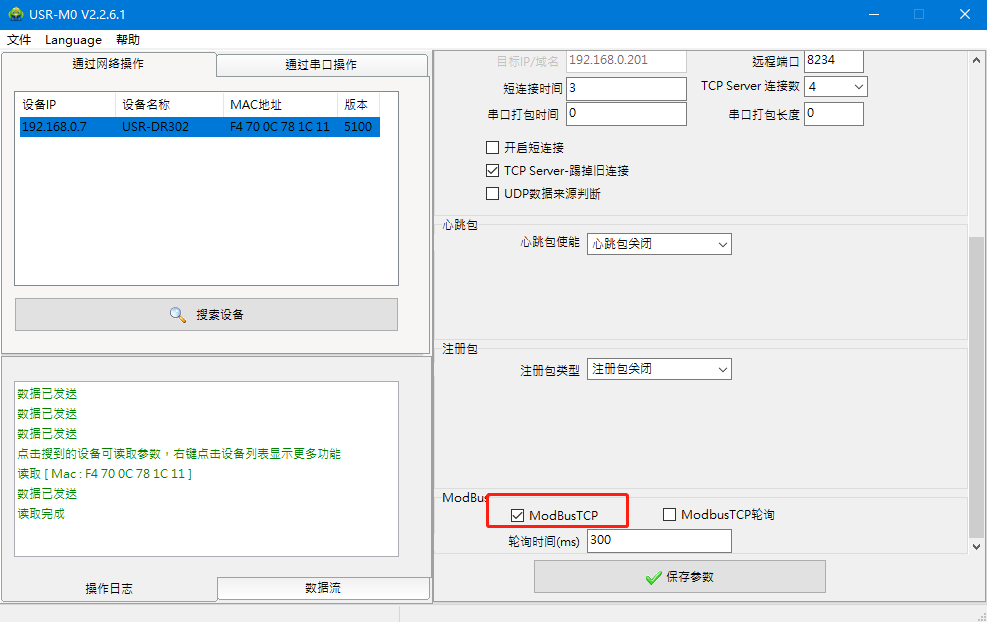Uncheck TCP Server-踢掉旧连接 checkbox
Image resolution: width=987 pixels, height=622 pixels.
click(x=492, y=171)
